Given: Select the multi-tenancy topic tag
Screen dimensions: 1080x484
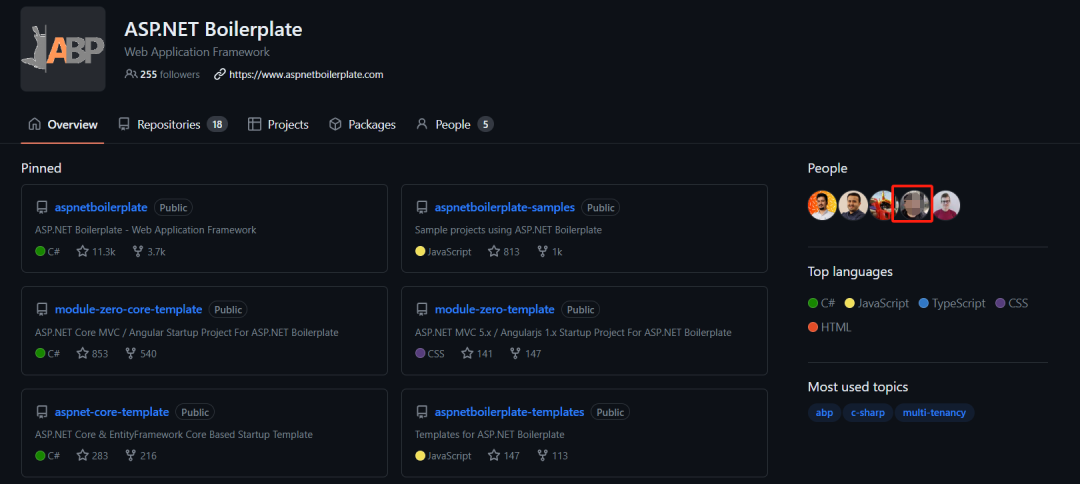Looking at the screenshot, I should [934, 413].
